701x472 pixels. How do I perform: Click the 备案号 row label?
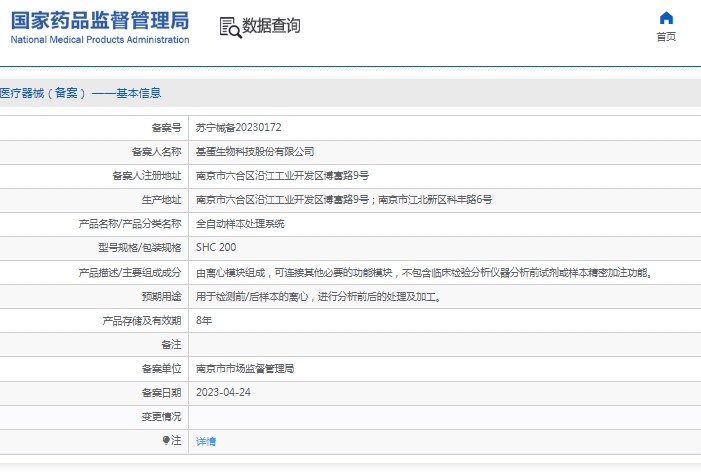pyautogui.click(x=166, y=128)
